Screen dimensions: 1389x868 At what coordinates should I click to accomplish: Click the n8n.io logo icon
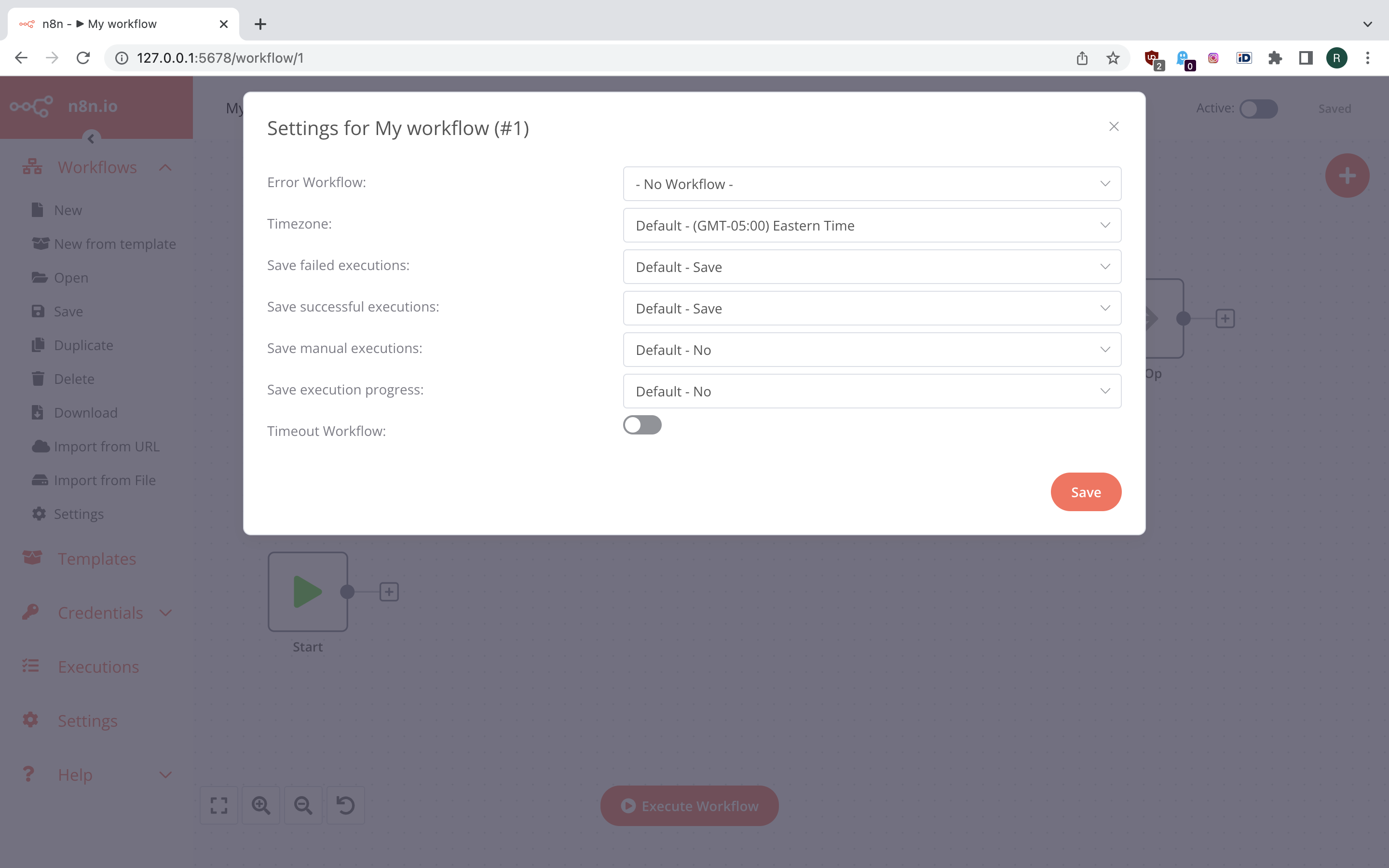point(31,106)
